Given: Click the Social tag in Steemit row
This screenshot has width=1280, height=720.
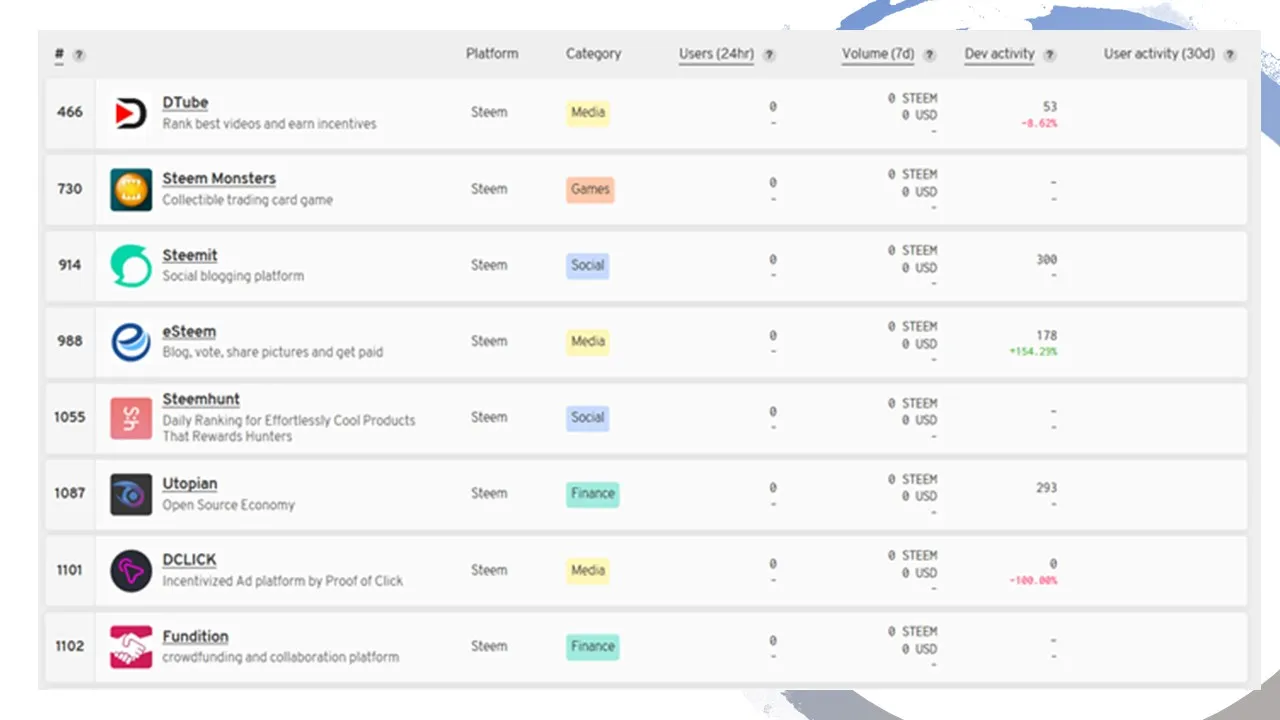Looking at the screenshot, I should pyautogui.click(x=588, y=265).
